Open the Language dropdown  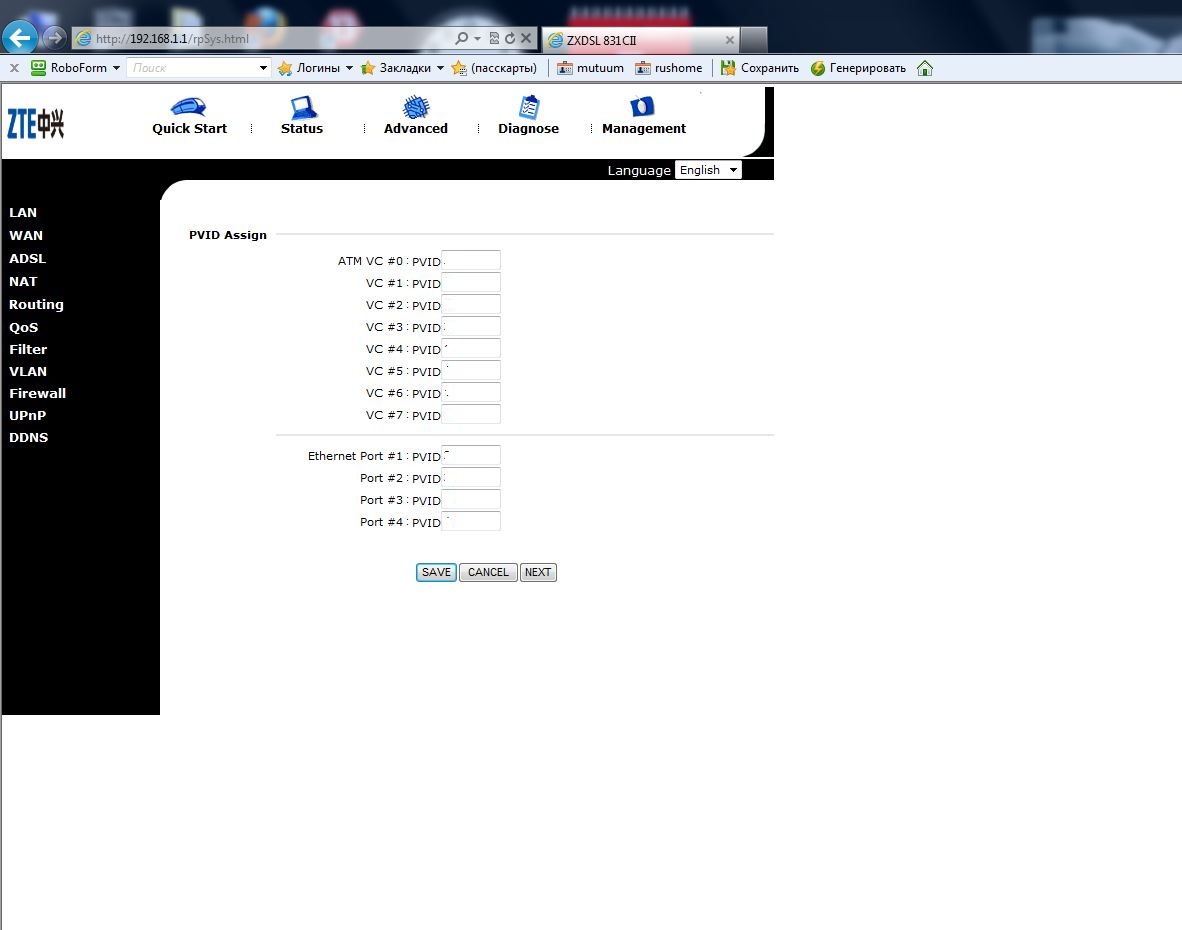(708, 170)
